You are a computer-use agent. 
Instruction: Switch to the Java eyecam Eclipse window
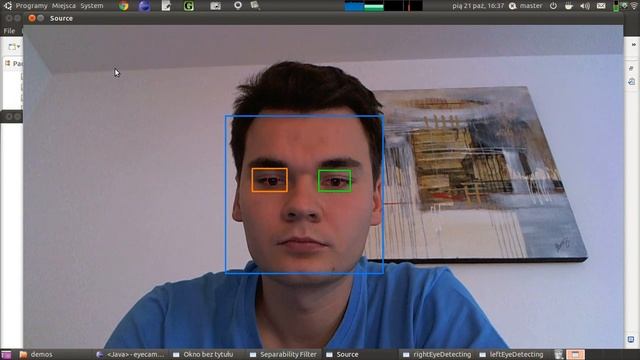pyautogui.click(x=131, y=354)
